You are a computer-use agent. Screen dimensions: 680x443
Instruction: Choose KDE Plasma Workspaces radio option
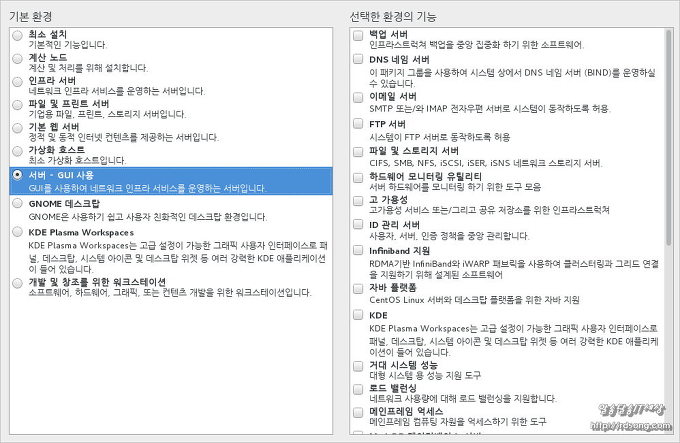point(18,232)
